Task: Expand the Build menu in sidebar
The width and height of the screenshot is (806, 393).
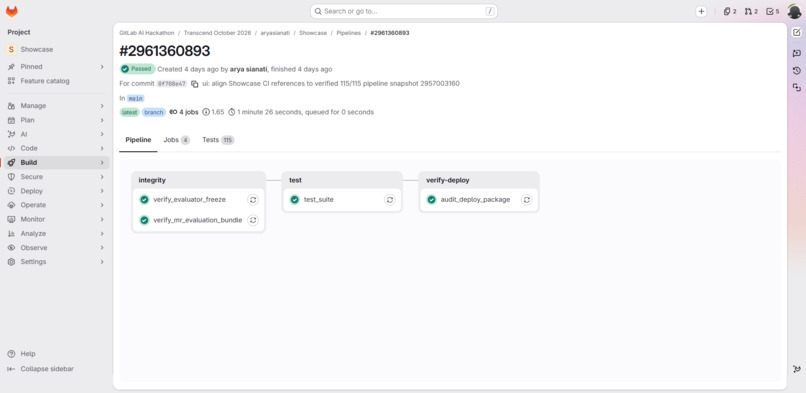Action: (x=56, y=162)
